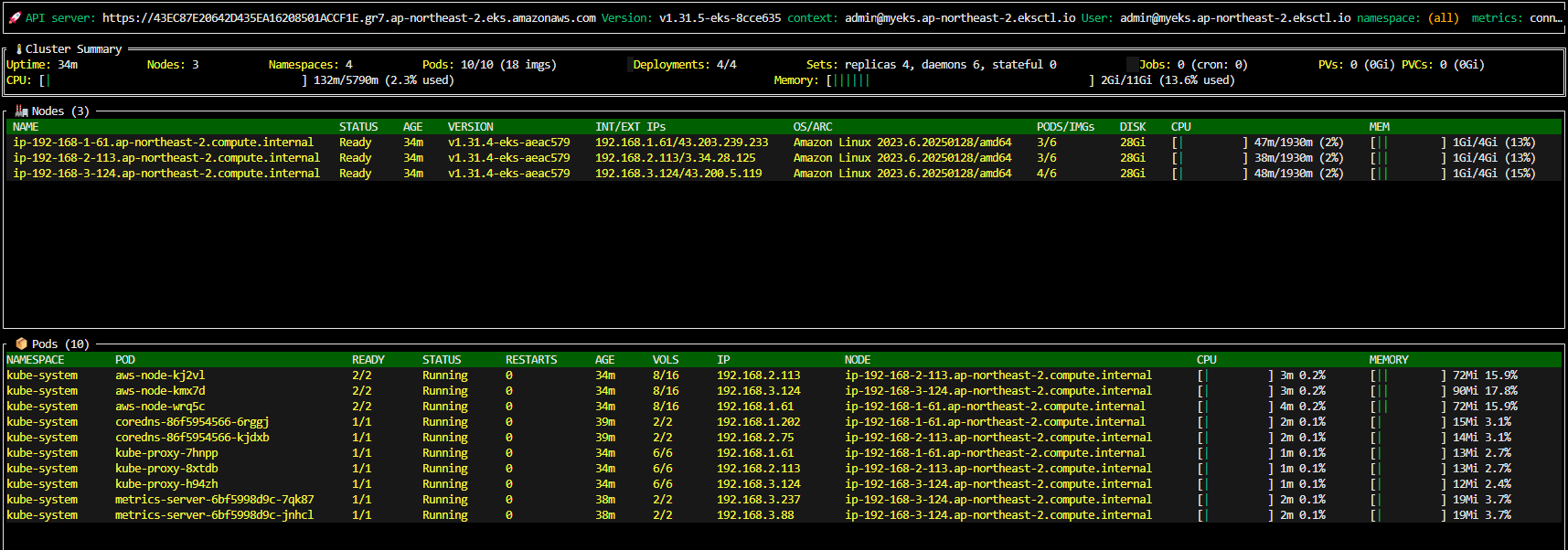Select pod coredns-86f5954566-kjdxb
Screen dimensions: 1568x550
coord(784,437)
